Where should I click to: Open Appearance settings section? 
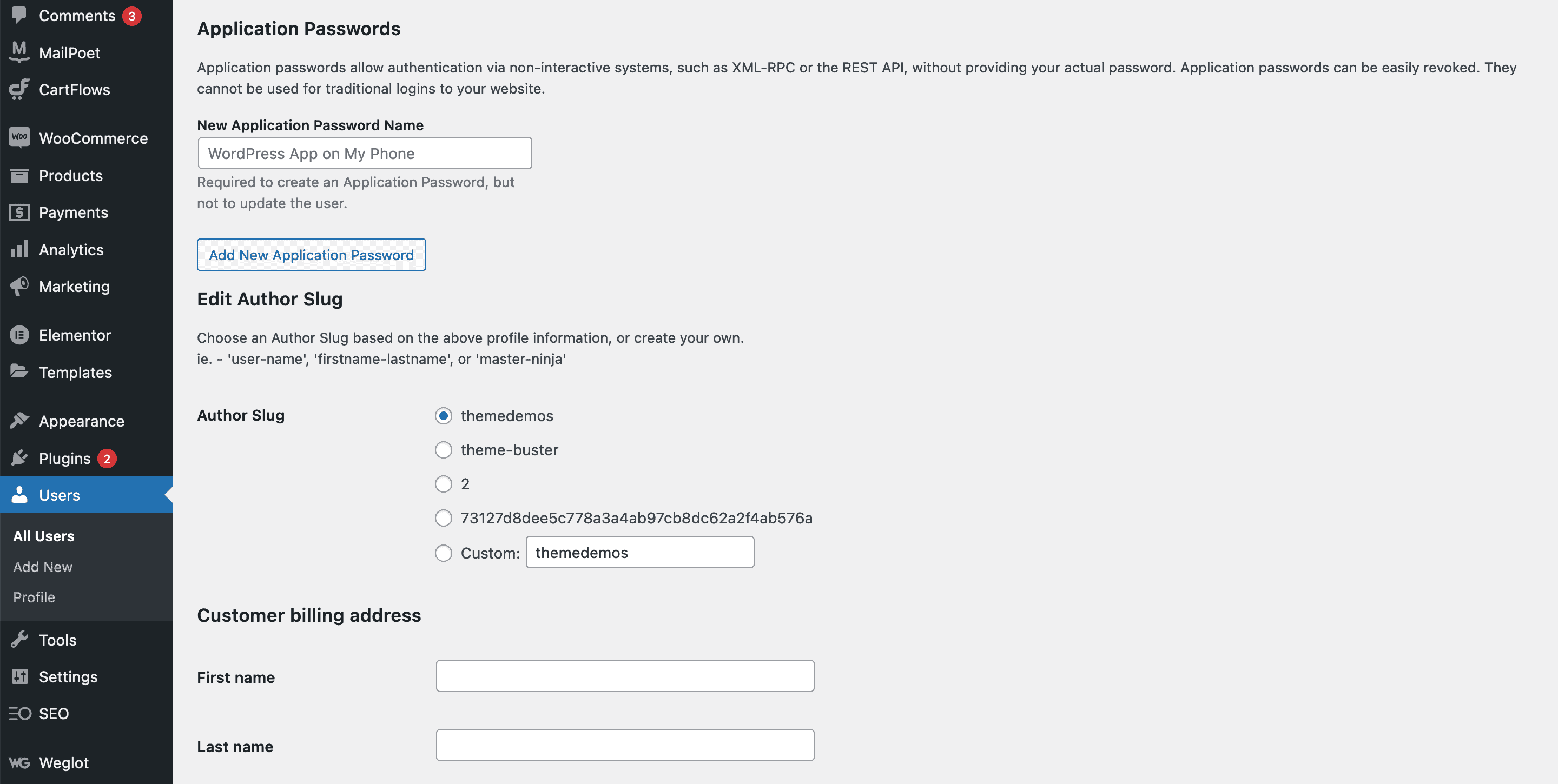(x=81, y=420)
